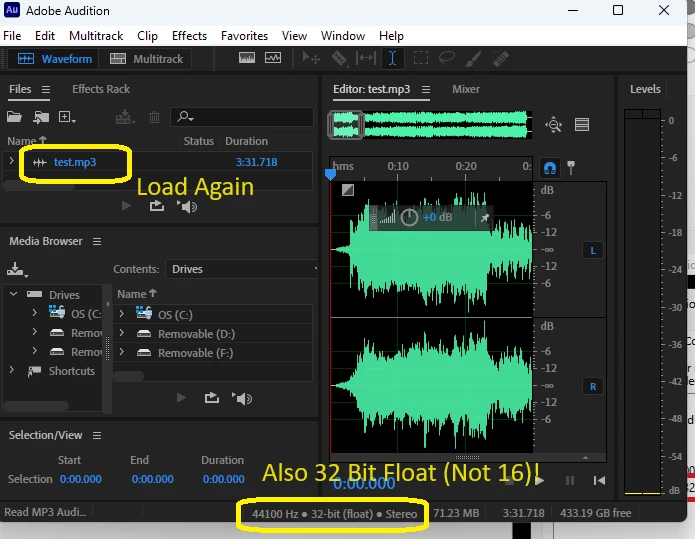Viewport: 695px width, 539px height.
Task: Open the Effects menu
Action: (189, 36)
